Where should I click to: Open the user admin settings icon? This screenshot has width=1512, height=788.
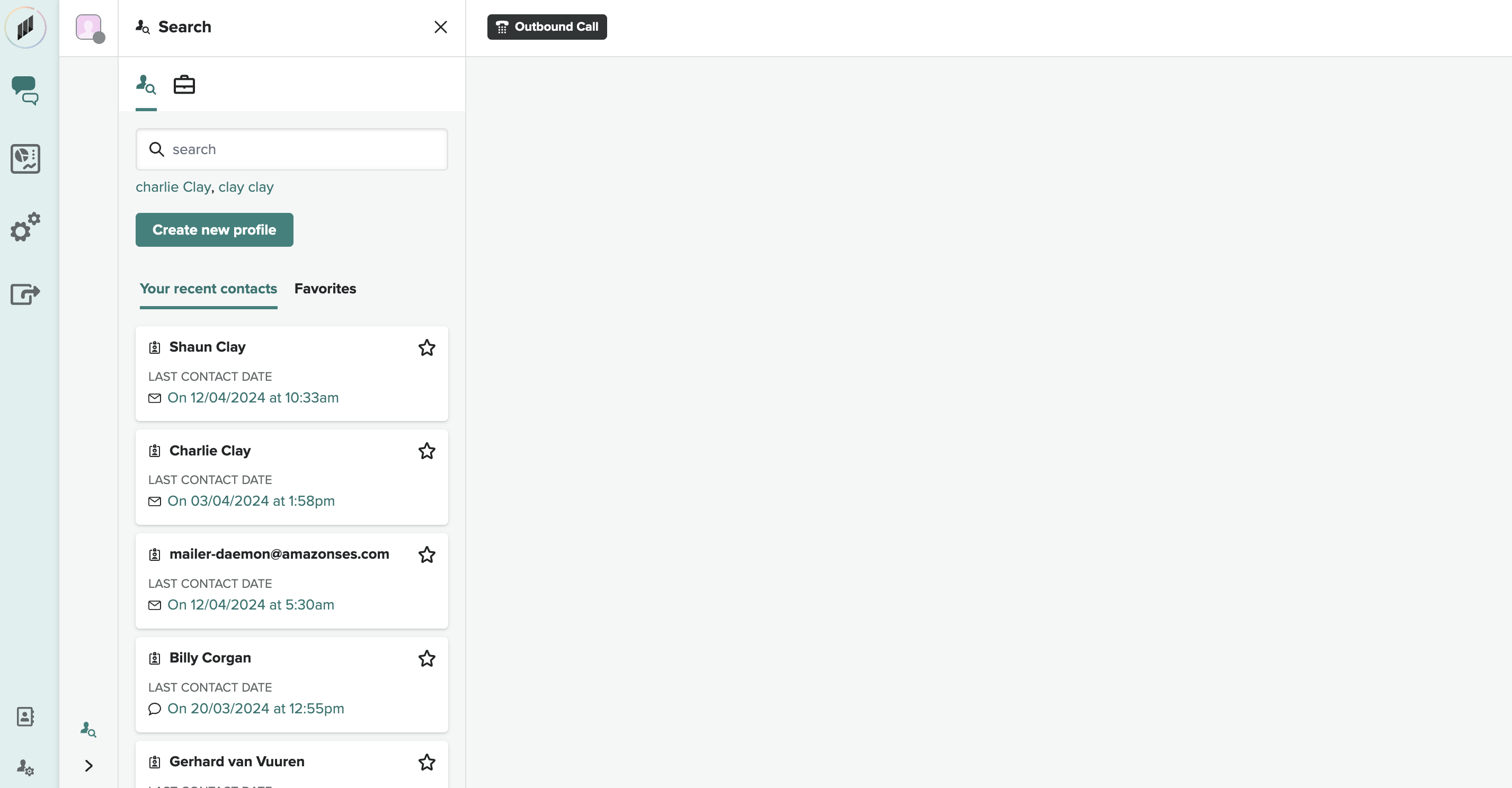25,767
